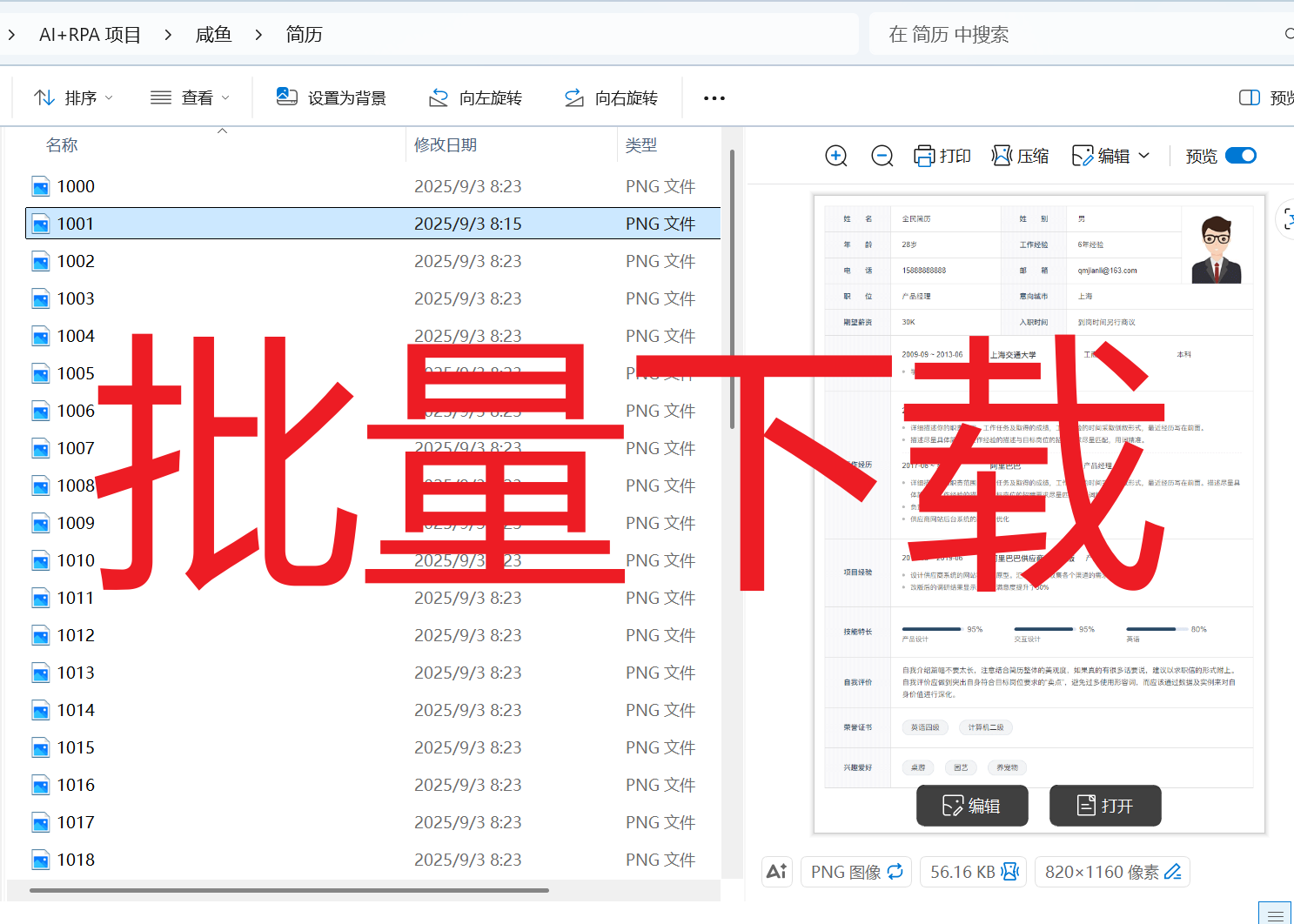Rotate image left (向左旋转)

[475, 98]
